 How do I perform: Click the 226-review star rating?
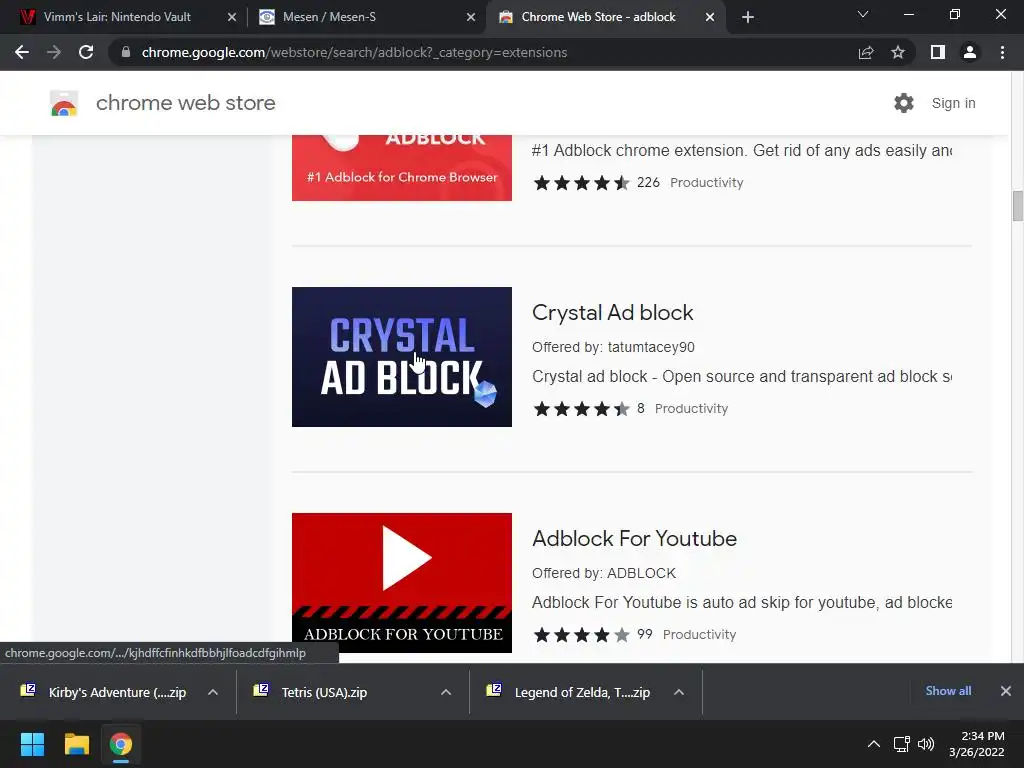tap(581, 183)
